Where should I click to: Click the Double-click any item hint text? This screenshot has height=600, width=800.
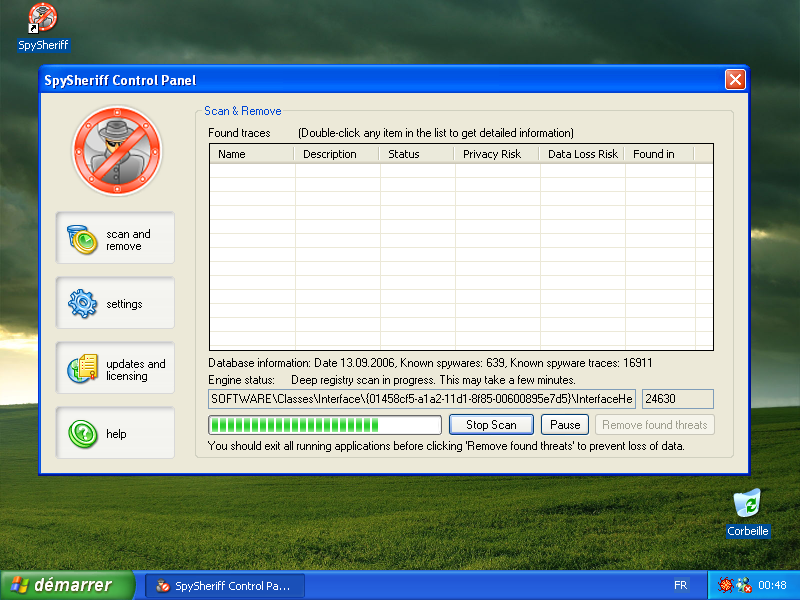click(x=436, y=133)
